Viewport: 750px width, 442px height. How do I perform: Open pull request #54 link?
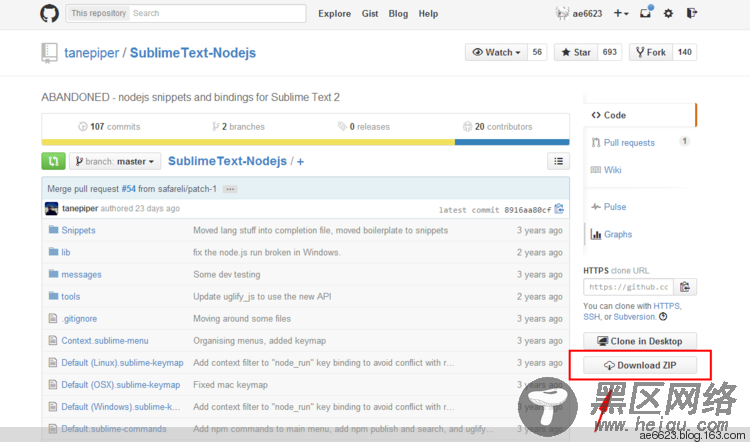(128, 189)
